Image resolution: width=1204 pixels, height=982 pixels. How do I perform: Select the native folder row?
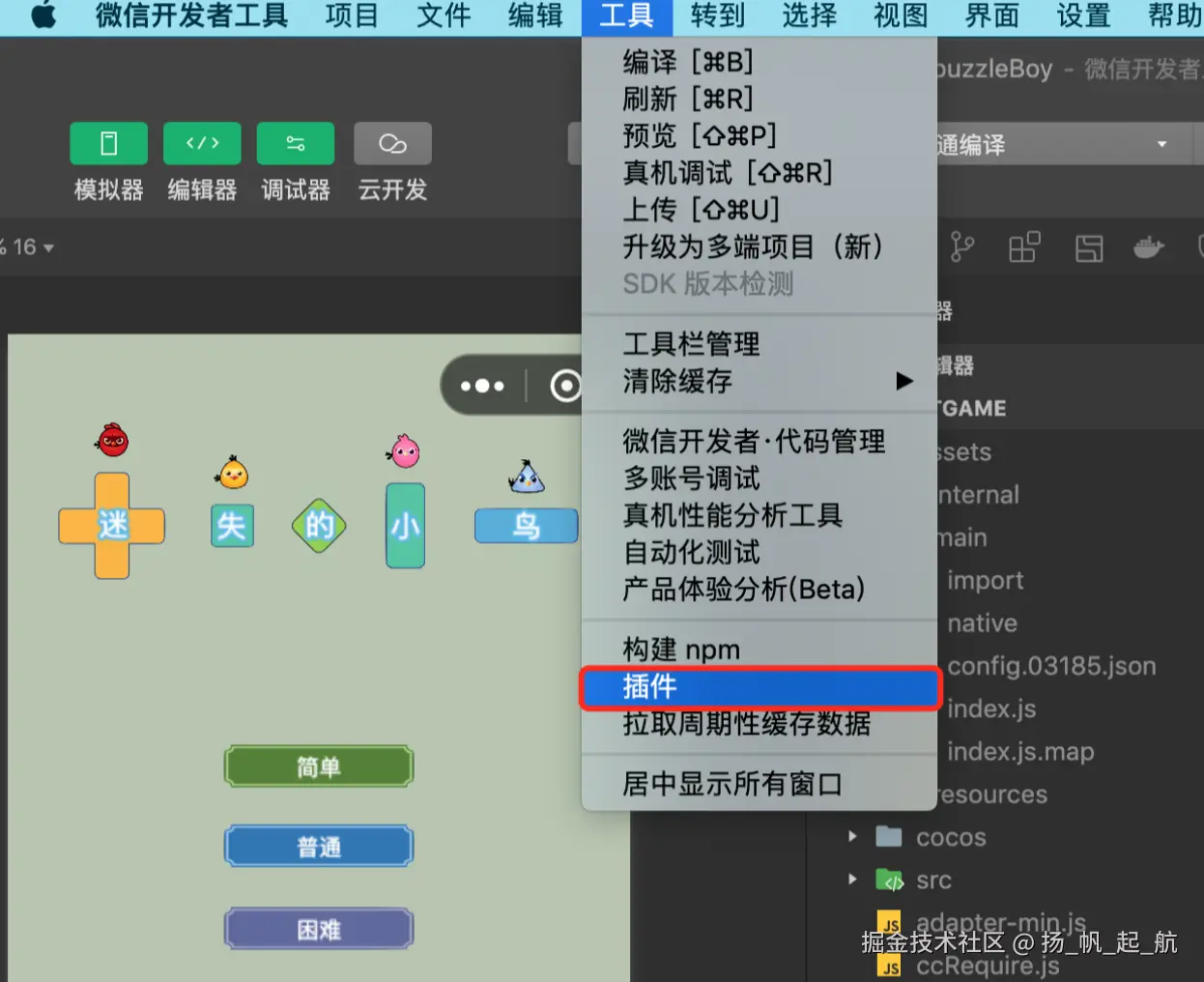click(x=982, y=623)
